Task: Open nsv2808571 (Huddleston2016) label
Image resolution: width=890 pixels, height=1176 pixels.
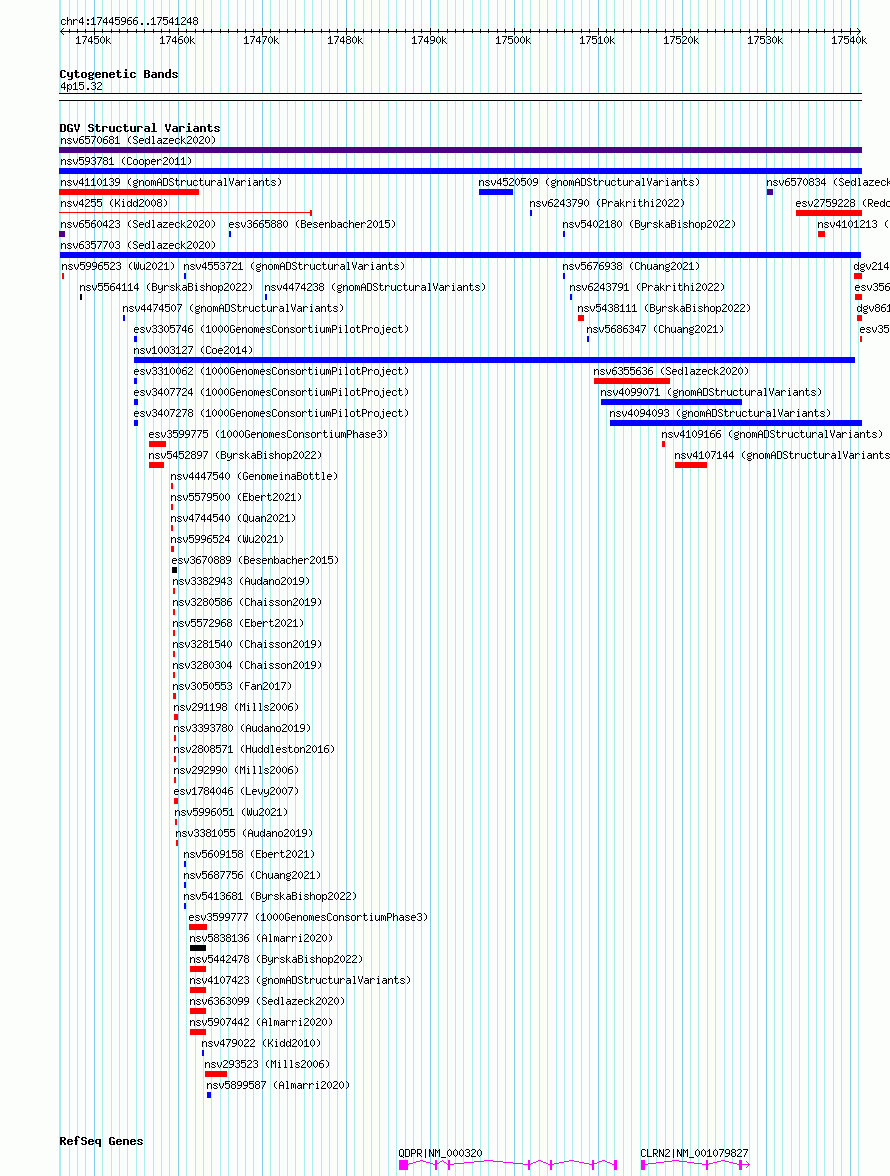Action: [x=254, y=749]
